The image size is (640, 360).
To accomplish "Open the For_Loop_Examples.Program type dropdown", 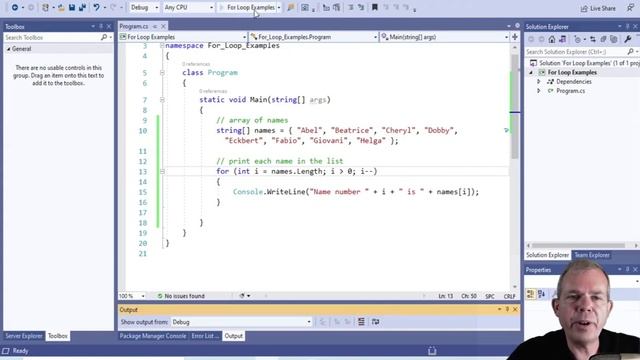I will 313,37.
